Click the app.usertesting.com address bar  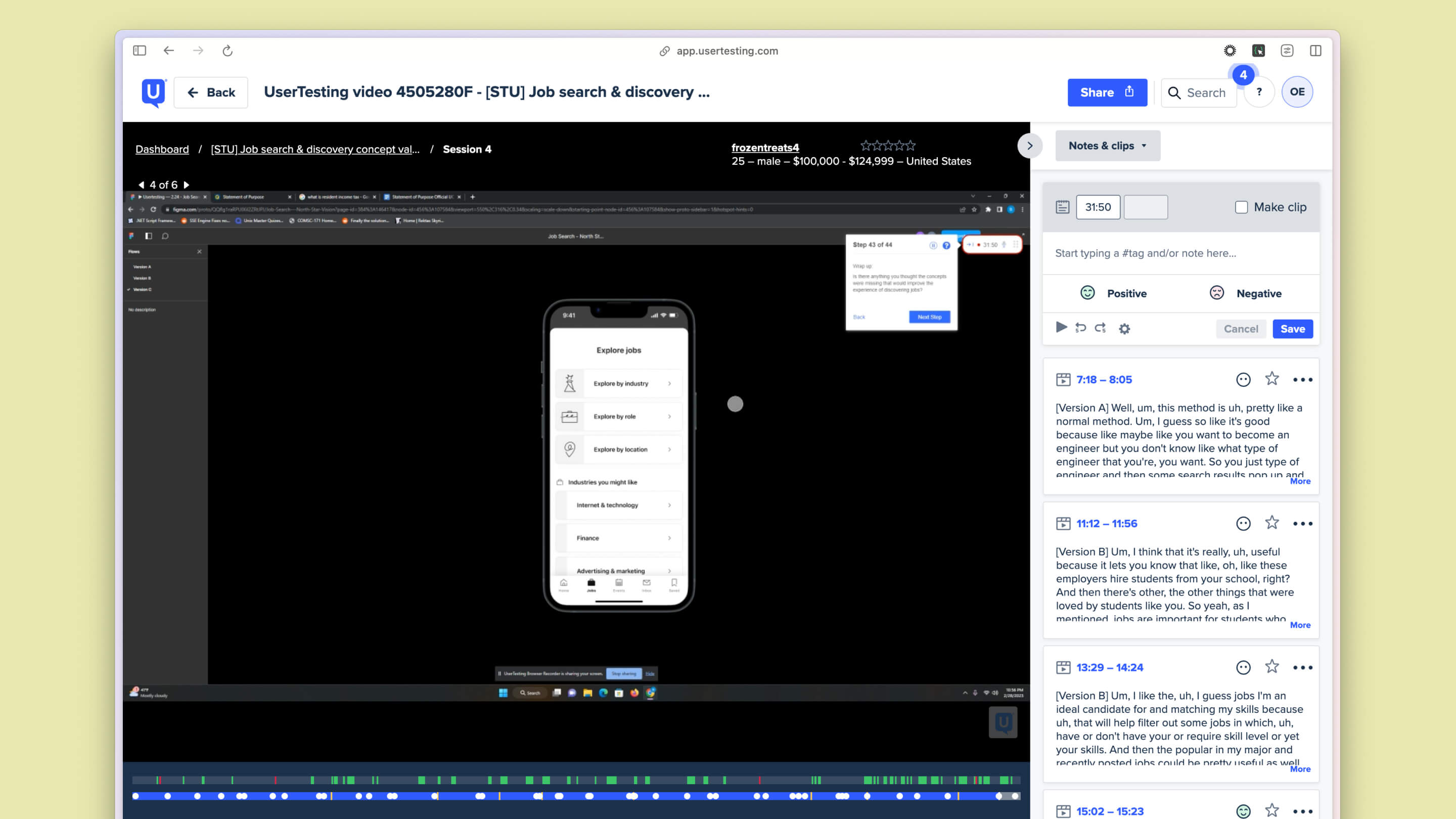pos(719,51)
